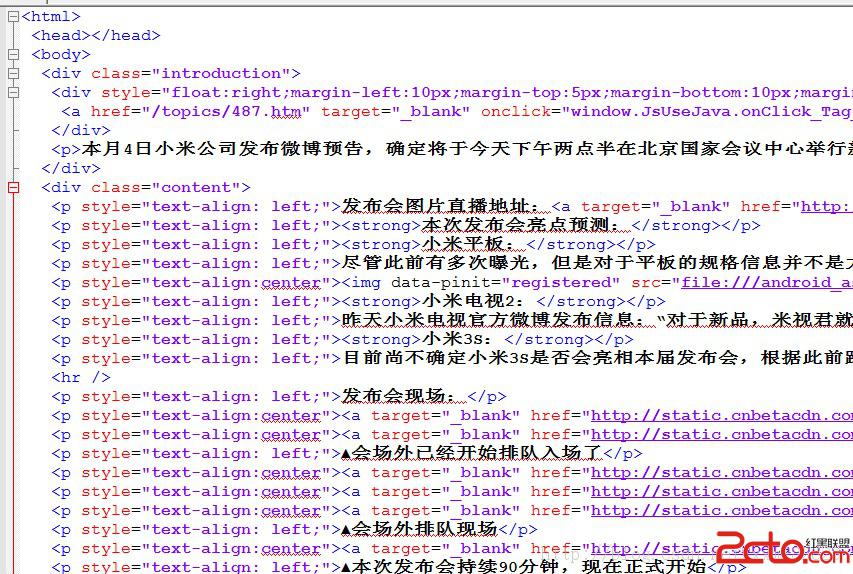853x574 pixels.
Task: Collapse the <html> root fold marker
Action: pyautogui.click(x=13, y=17)
